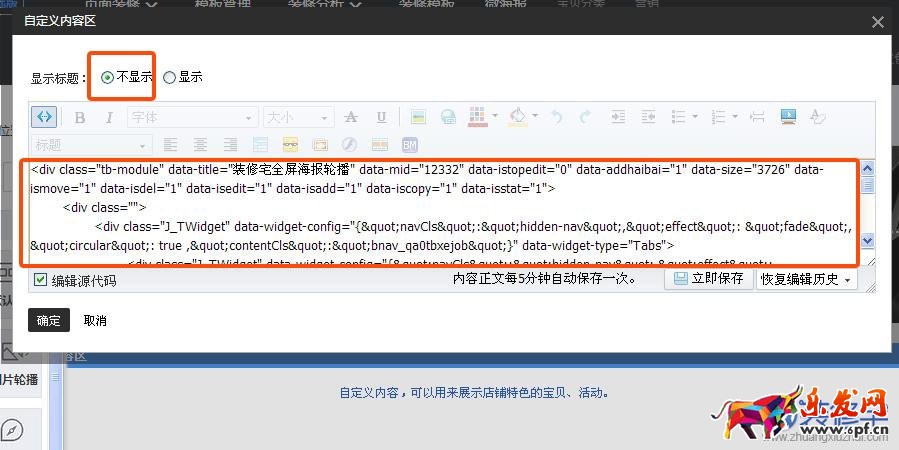Click the BM toolbar icon
Screen dimensions: 899x450
(409, 144)
